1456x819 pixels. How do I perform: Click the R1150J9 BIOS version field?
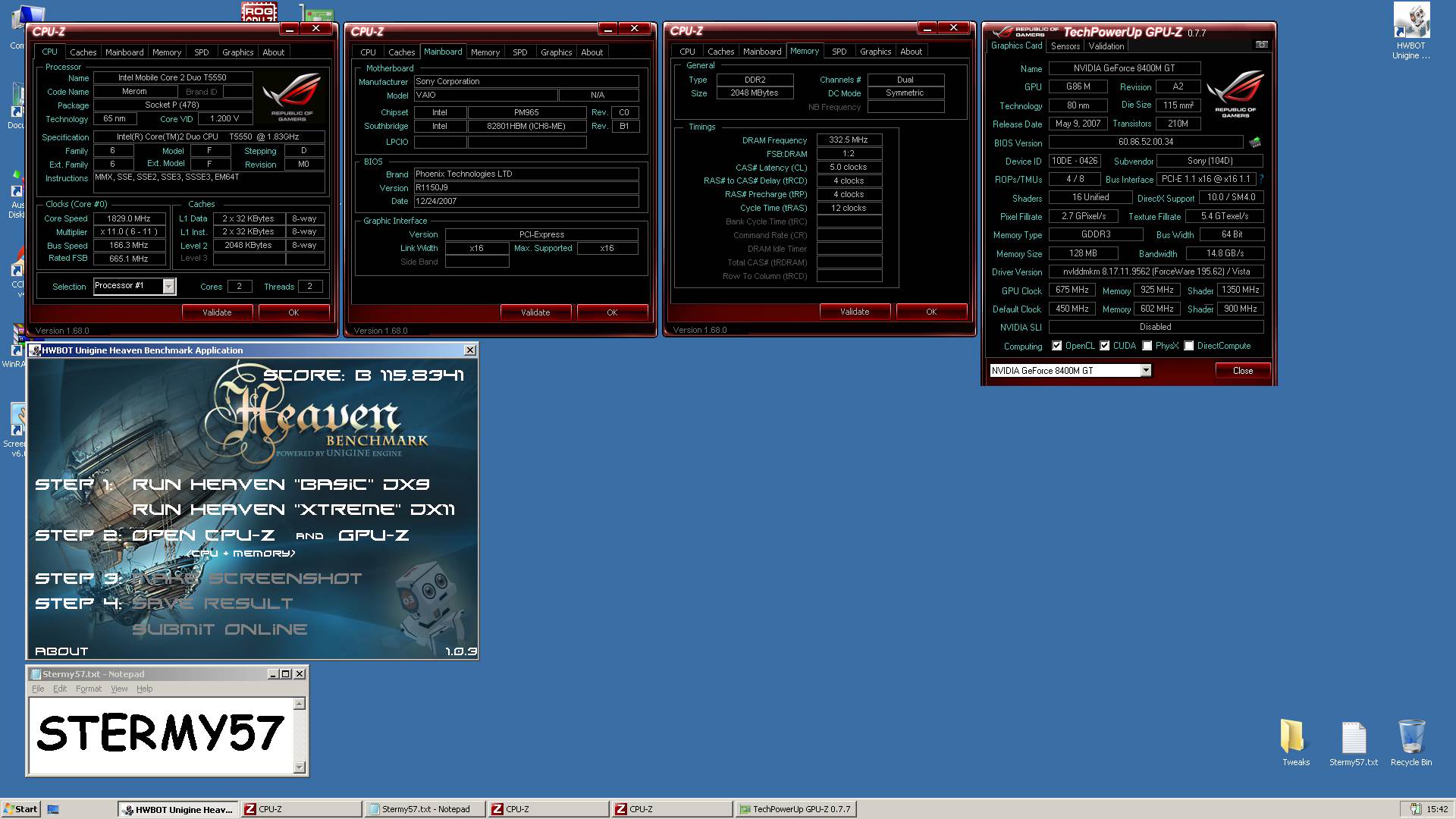(526, 188)
